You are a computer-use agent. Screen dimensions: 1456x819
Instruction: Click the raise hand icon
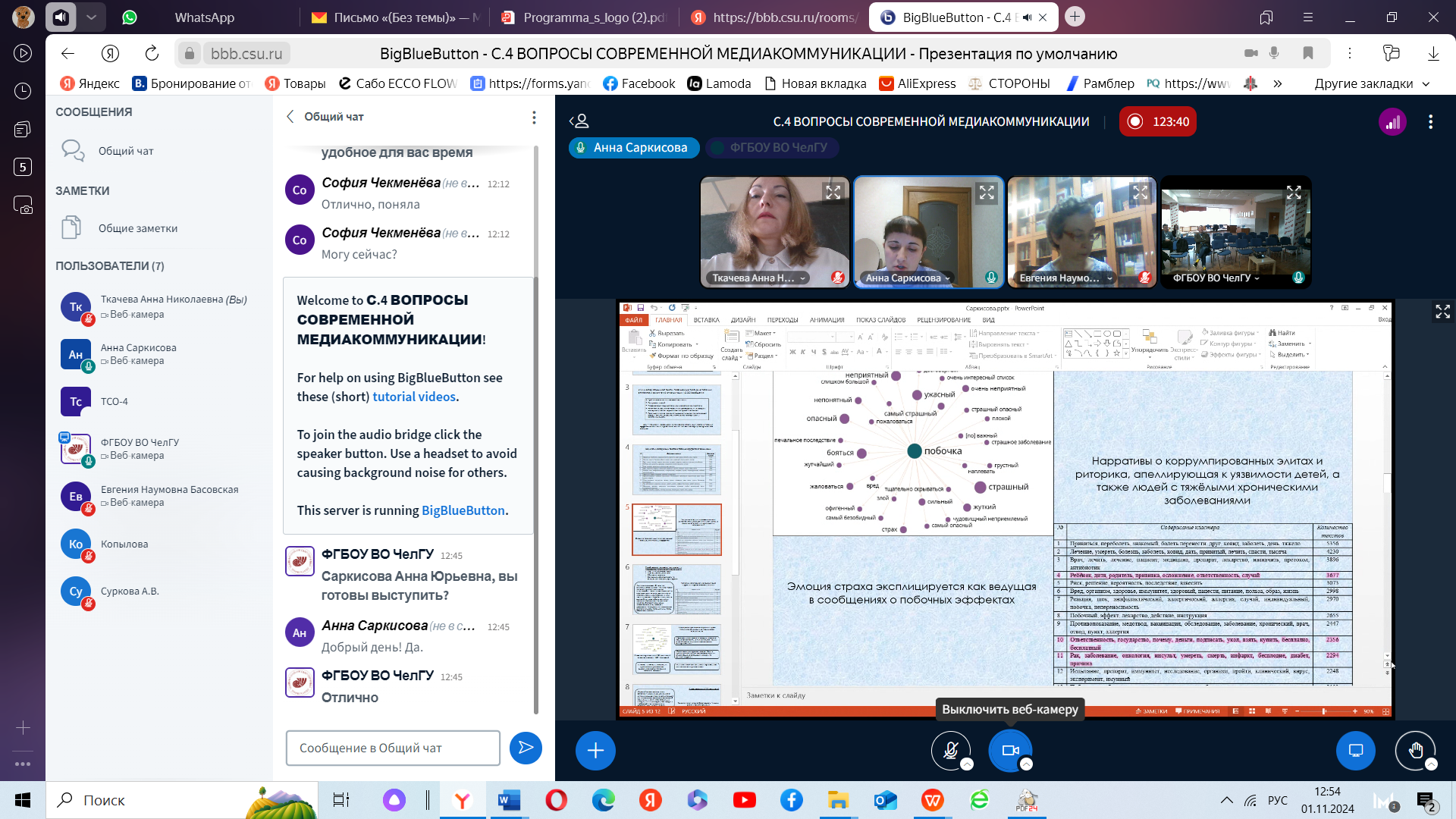tap(1415, 751)
